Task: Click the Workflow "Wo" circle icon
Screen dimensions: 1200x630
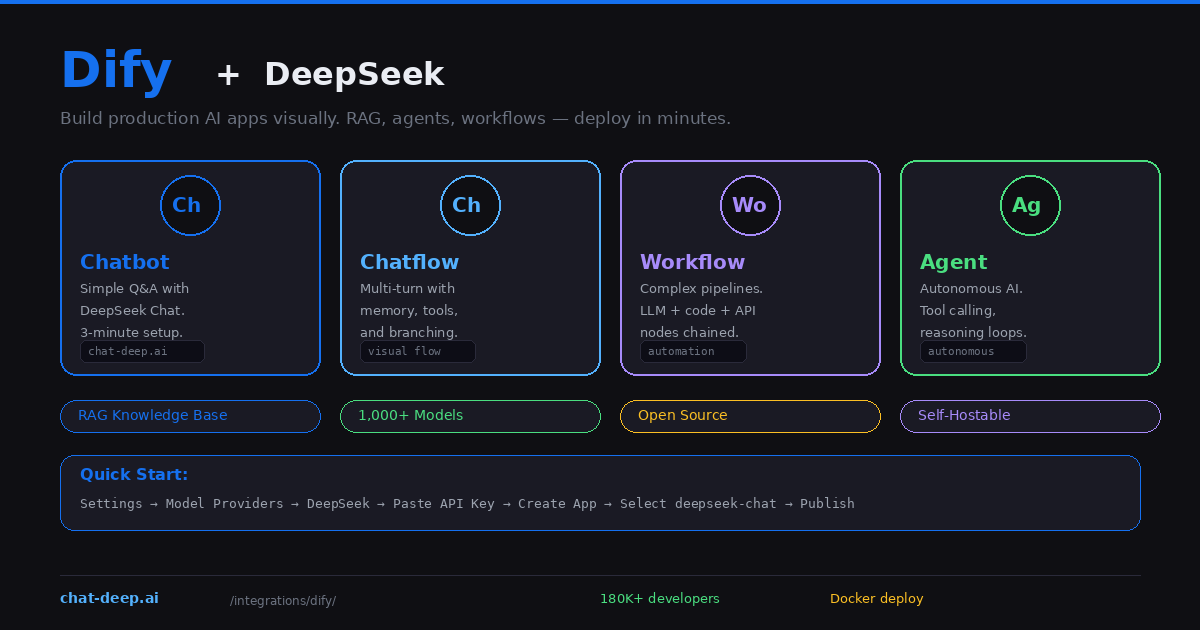Action: pyautogui.click(x=750, y=205)
